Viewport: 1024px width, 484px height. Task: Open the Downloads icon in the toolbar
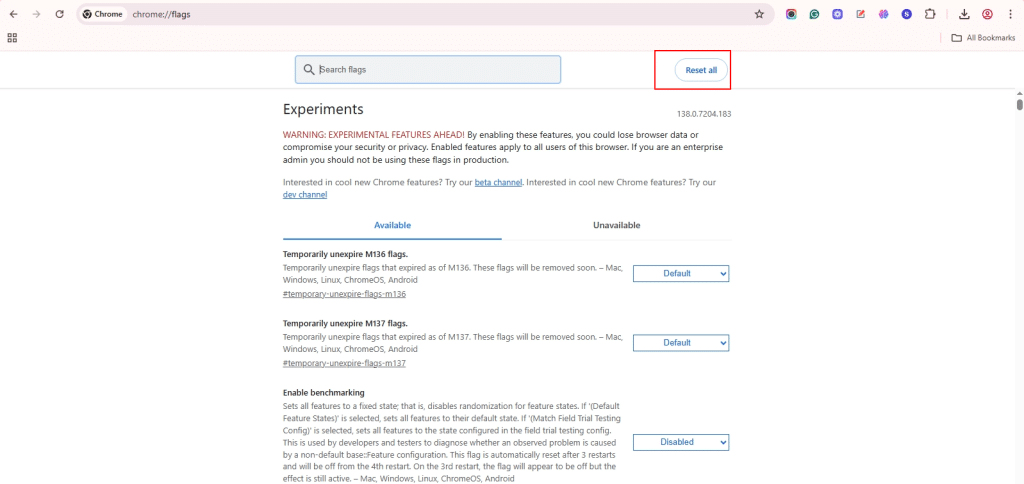964,14
